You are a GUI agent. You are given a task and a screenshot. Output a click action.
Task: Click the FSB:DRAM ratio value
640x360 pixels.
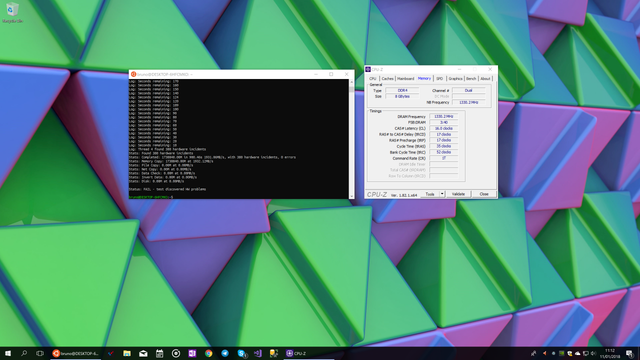[x=444, y=122]
